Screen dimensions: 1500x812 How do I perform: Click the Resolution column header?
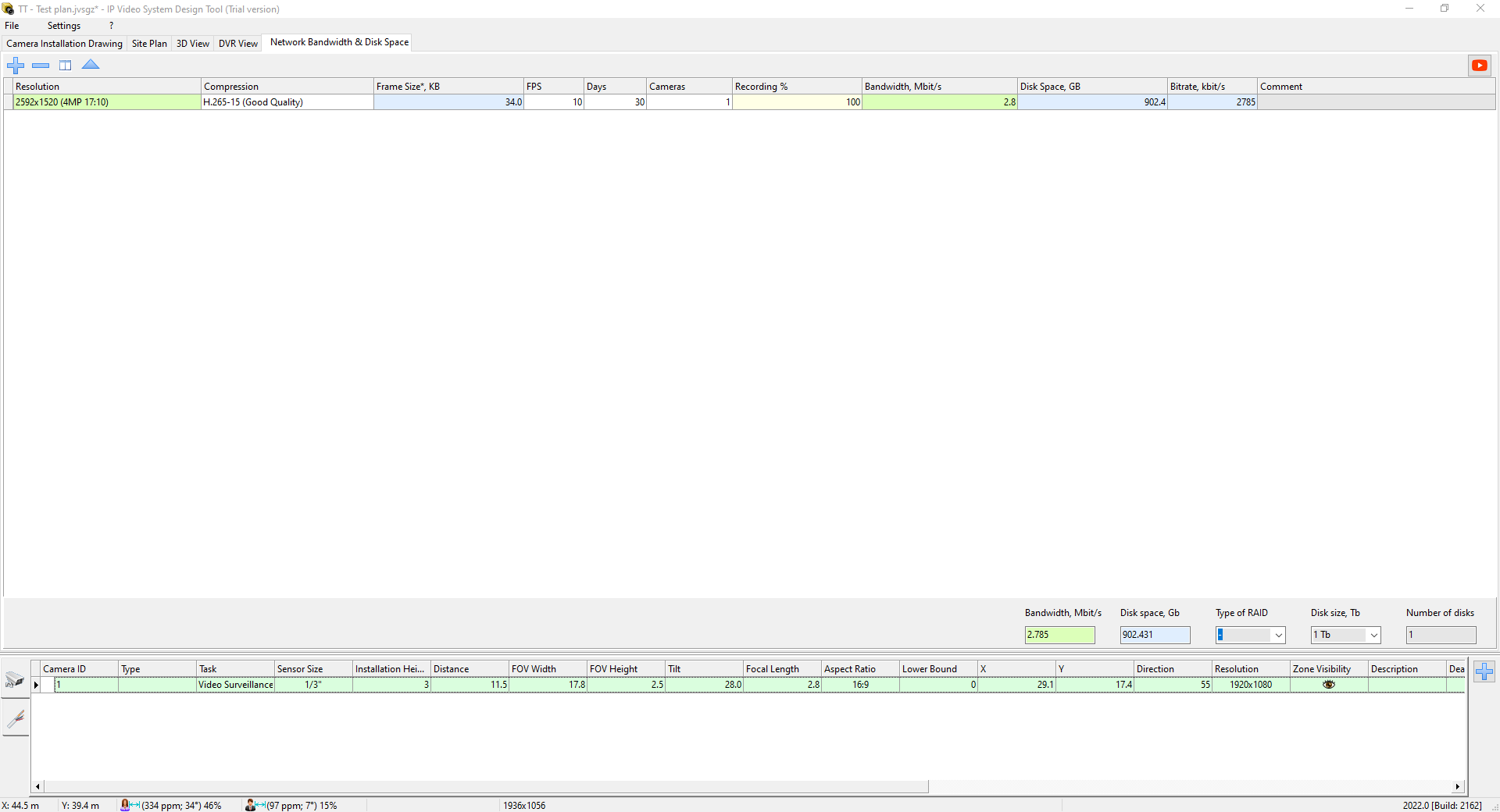coord(106,87)
